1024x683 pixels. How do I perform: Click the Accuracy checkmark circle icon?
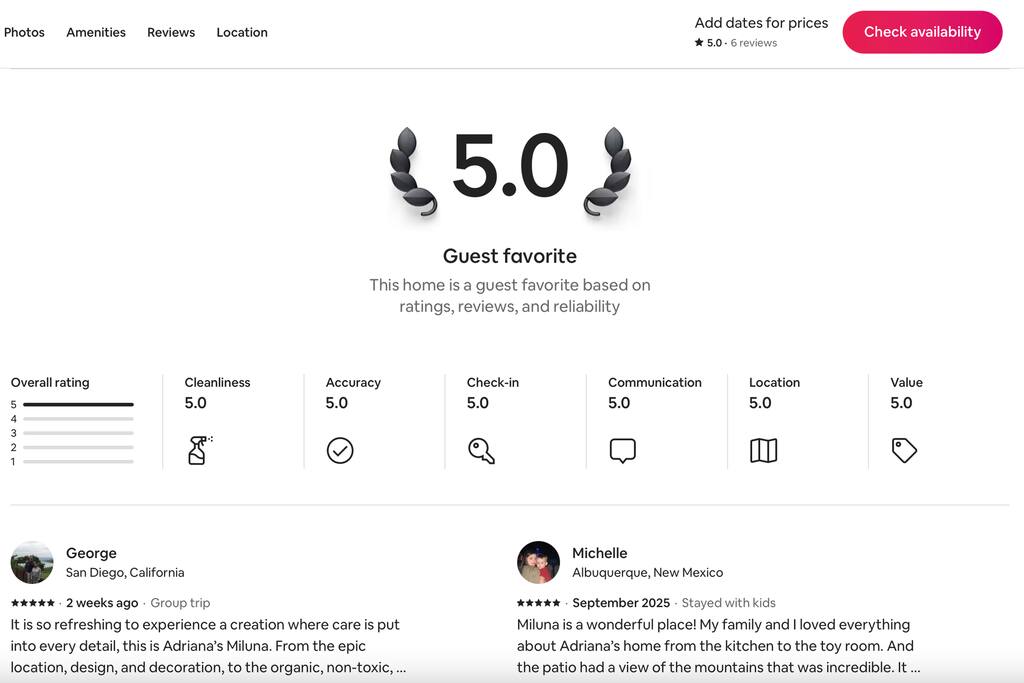340,451
